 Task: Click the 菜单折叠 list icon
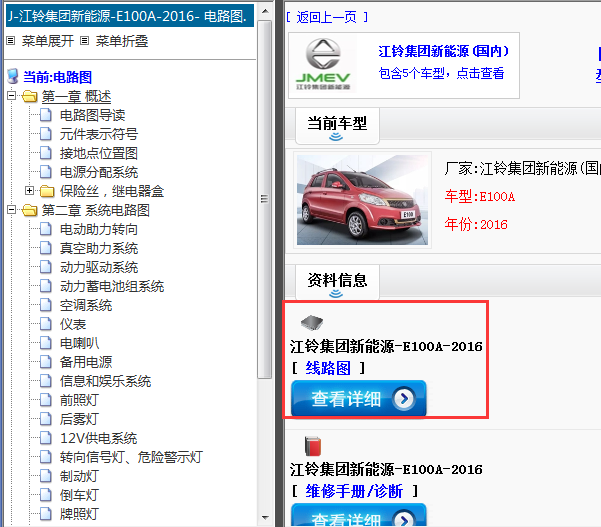point(85,40)
